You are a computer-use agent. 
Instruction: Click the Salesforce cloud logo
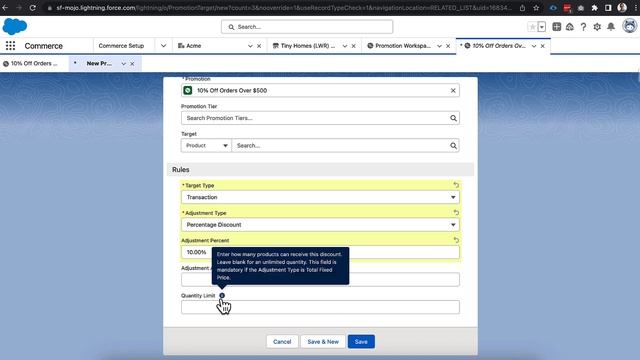15,27
